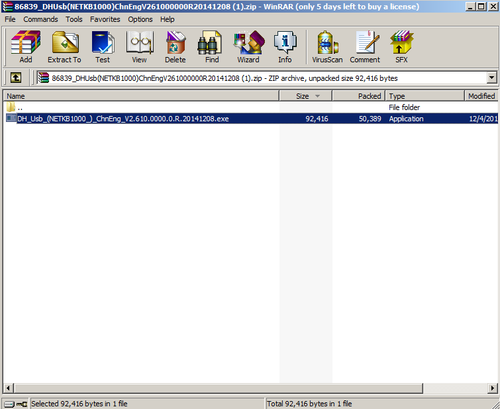Image resolution: width=500 pixels, height=409 pixels.
Task: Start the VirusScan tool
Action: [327, 47]
